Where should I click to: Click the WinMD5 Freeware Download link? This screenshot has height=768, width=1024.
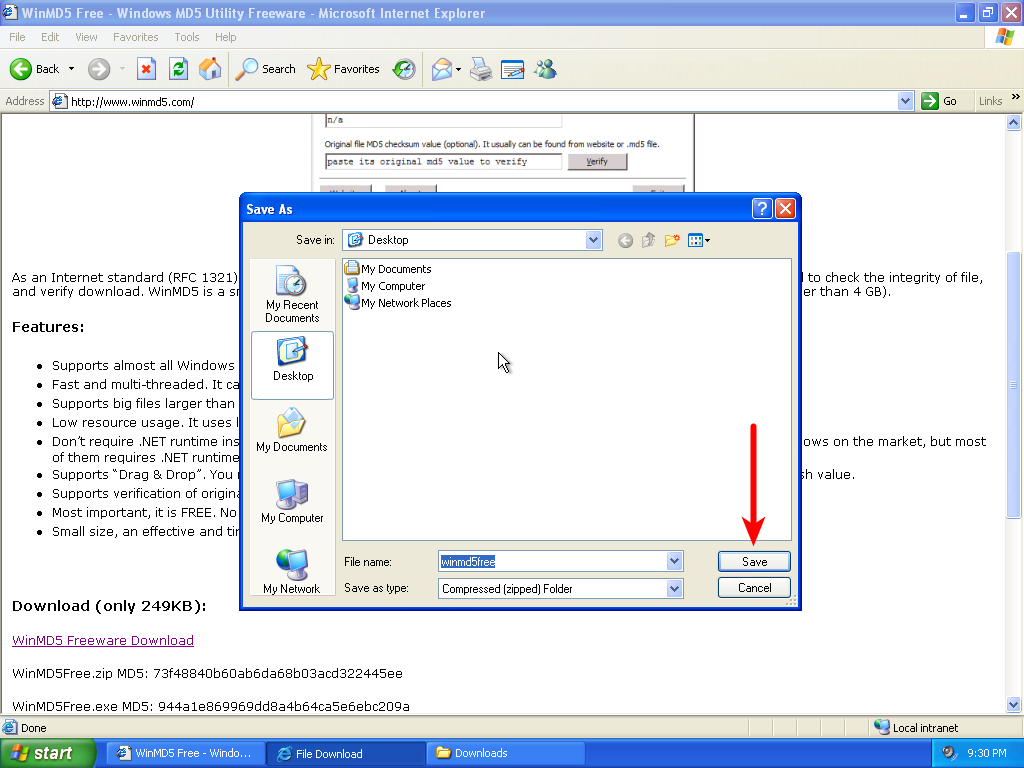103,641
